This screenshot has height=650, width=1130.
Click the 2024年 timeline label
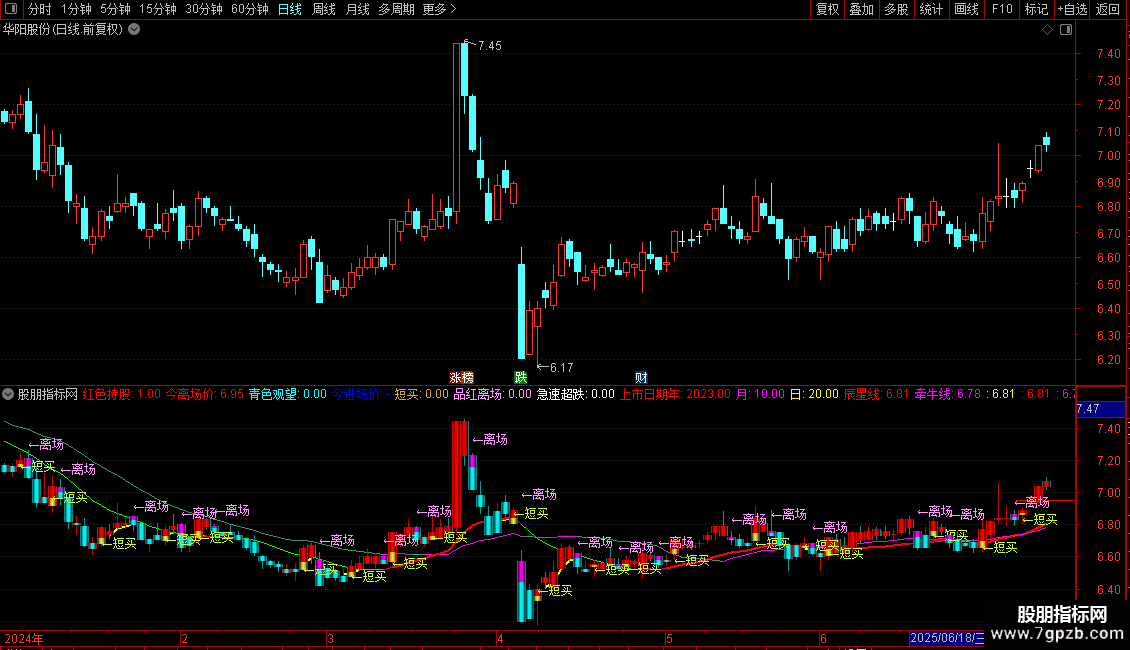coord(24,638)
